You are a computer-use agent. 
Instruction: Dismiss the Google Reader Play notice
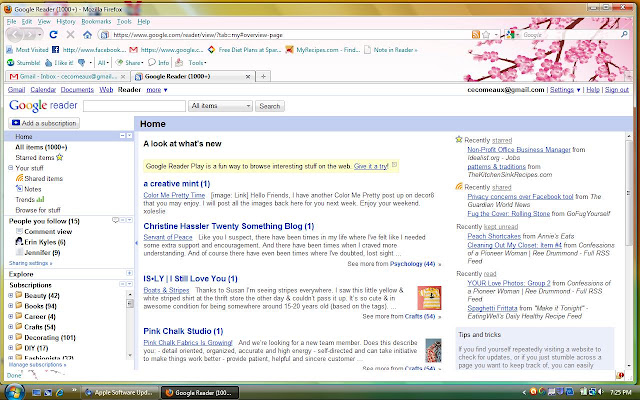tap(394, 164)
